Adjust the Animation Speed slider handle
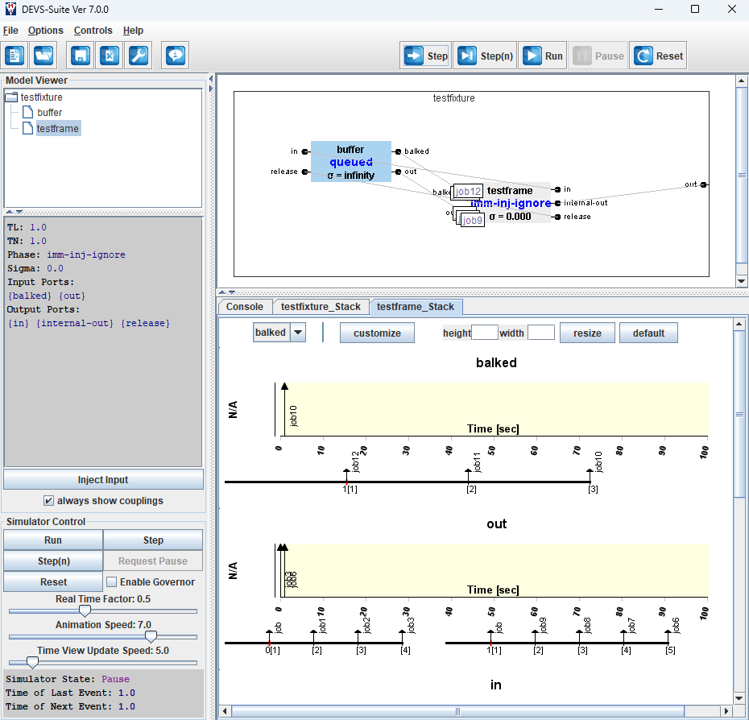This screenshot has height=720, width=749. pos(150,636)
